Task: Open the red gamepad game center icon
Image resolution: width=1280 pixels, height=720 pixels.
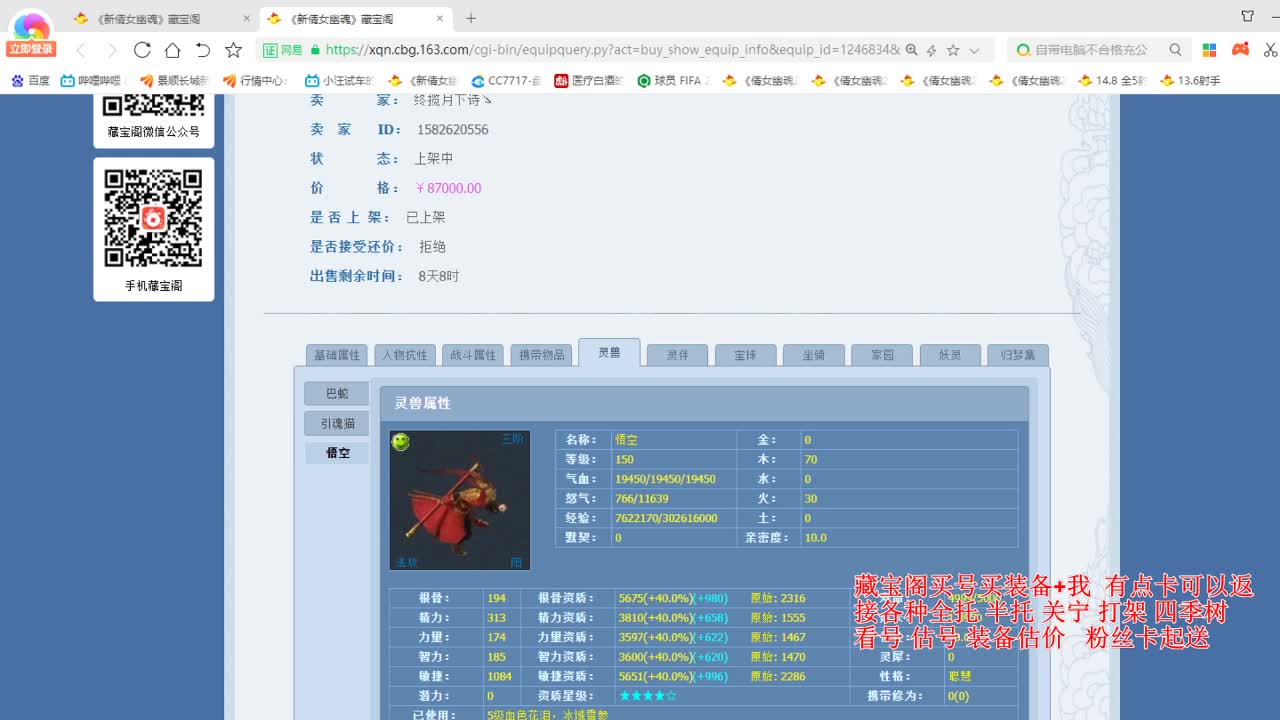Action: [x=1239, y=48]
